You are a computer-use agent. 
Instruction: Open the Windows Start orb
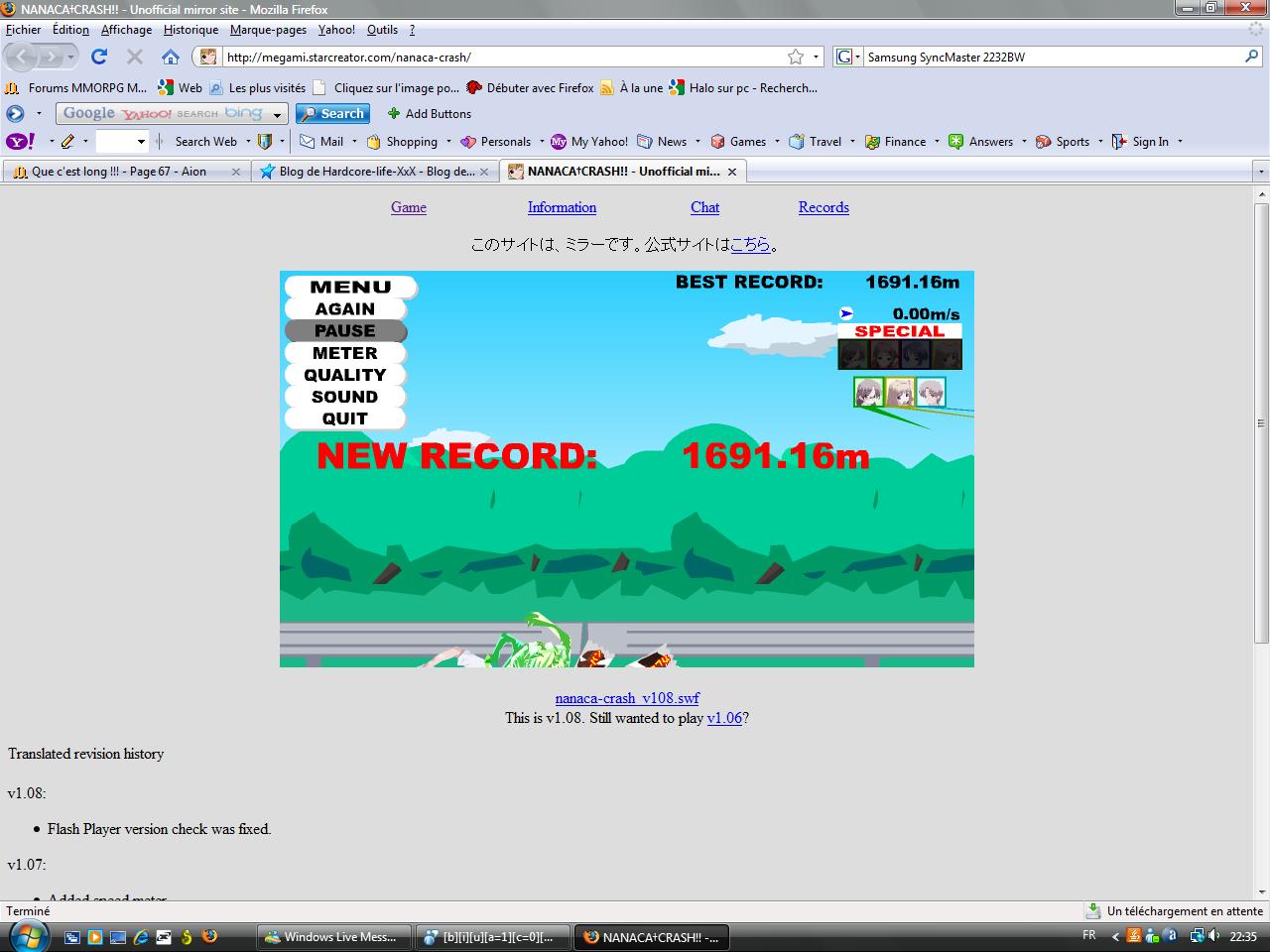click(x=27, y=936)
